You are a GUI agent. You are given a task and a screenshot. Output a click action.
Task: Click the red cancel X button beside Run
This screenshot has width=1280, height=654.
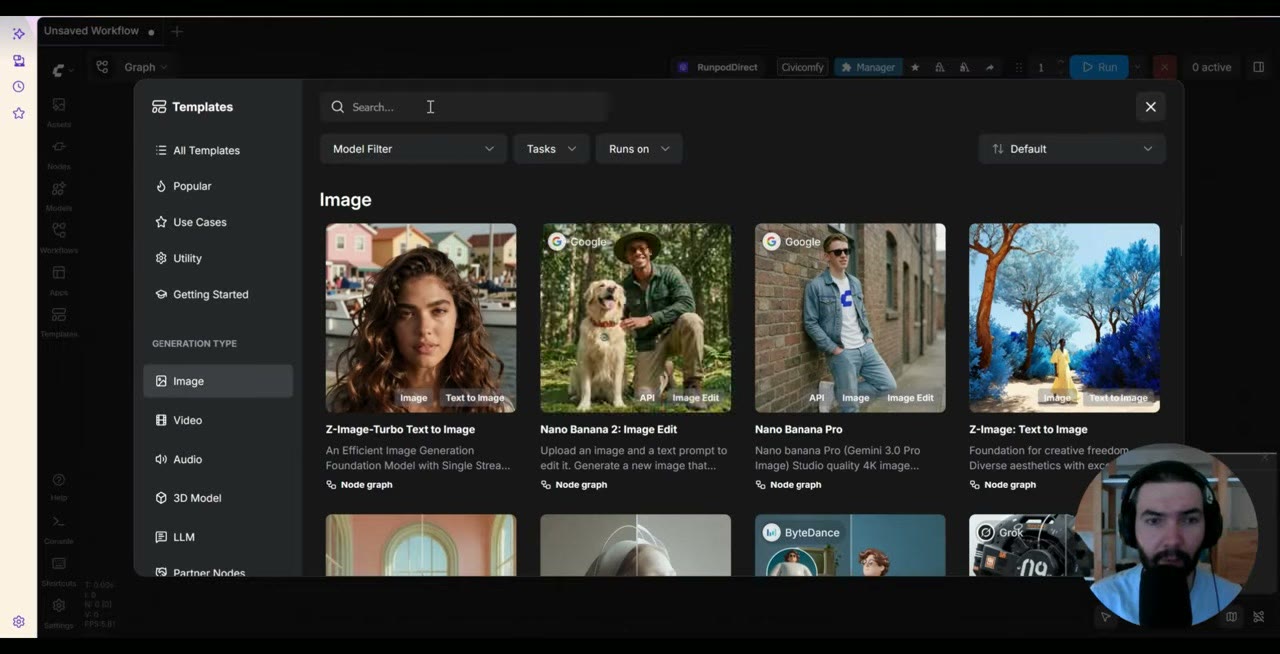coord(1164,67)
